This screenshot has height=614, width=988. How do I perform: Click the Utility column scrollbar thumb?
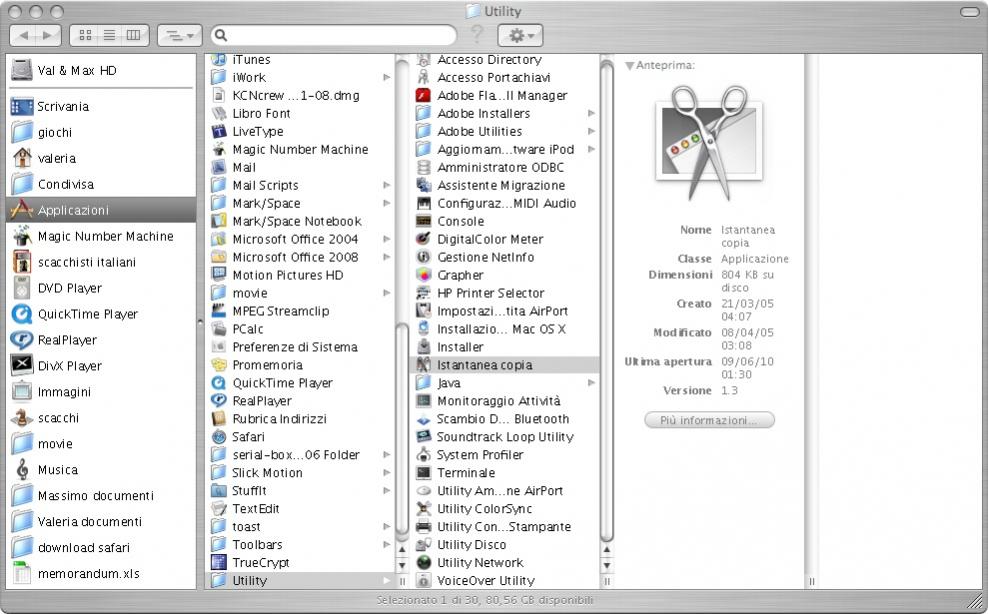pos(607,300)
